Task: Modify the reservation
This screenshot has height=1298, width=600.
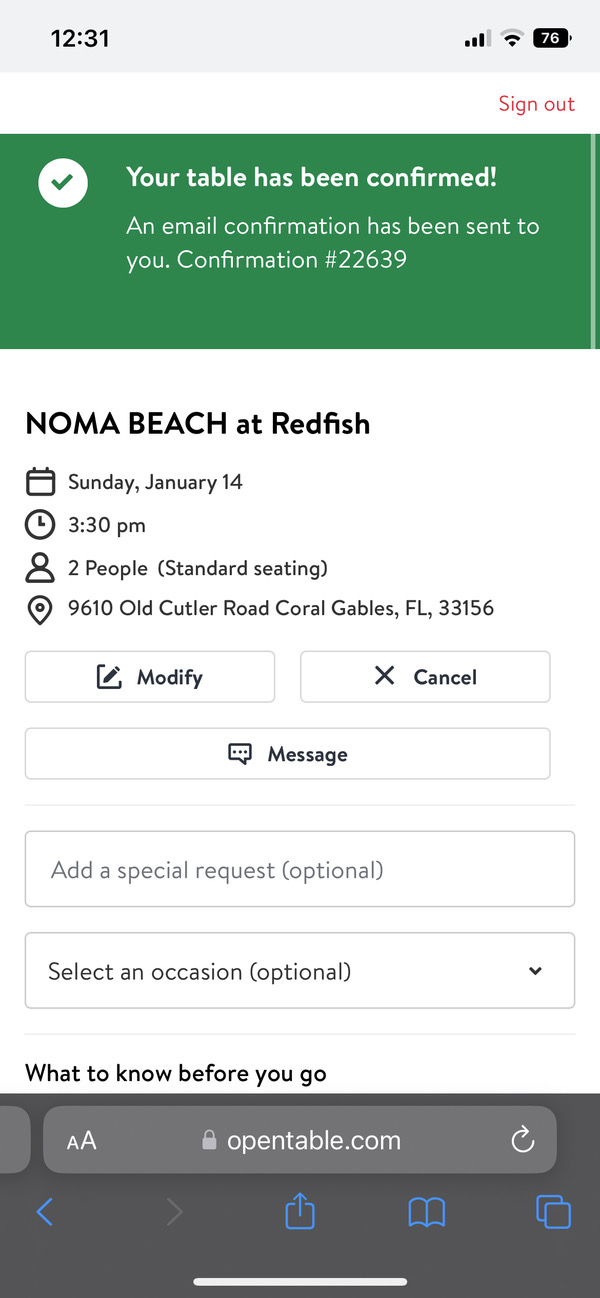Action: pos(150,677)
